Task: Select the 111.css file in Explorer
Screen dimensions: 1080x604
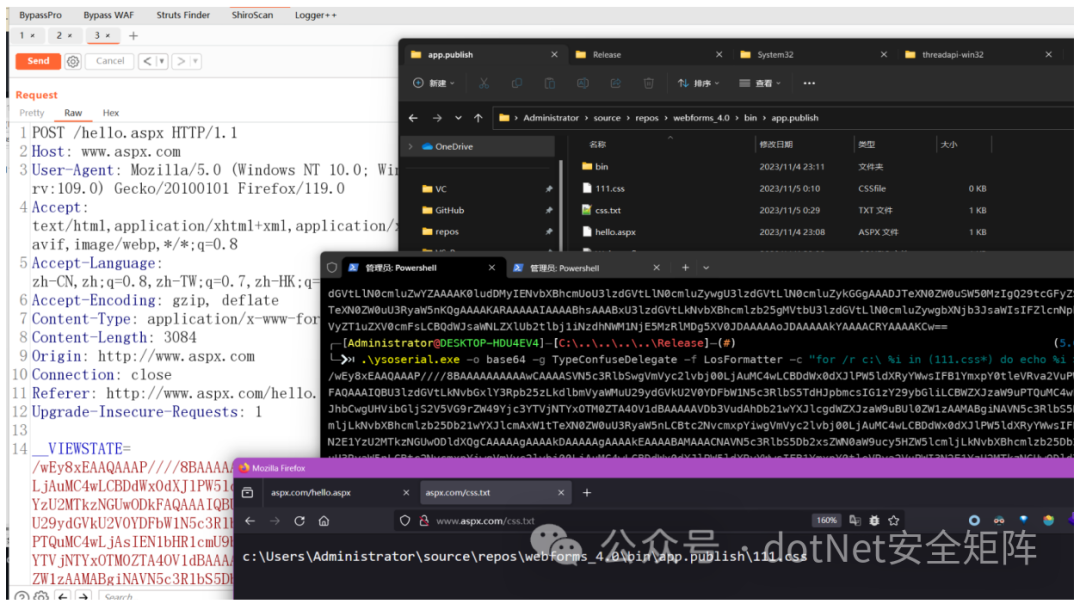Action: 610,188
